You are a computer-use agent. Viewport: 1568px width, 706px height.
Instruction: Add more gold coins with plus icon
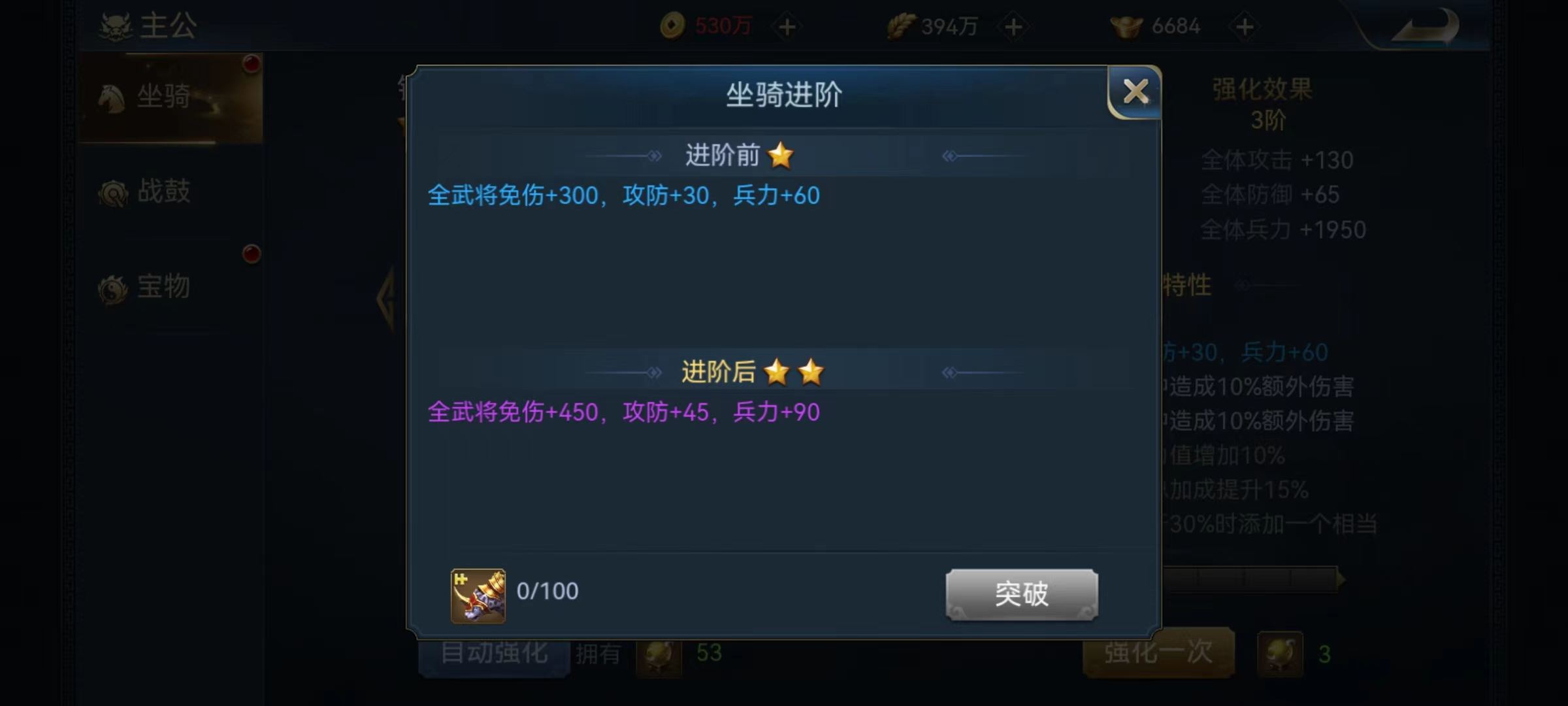787,27
